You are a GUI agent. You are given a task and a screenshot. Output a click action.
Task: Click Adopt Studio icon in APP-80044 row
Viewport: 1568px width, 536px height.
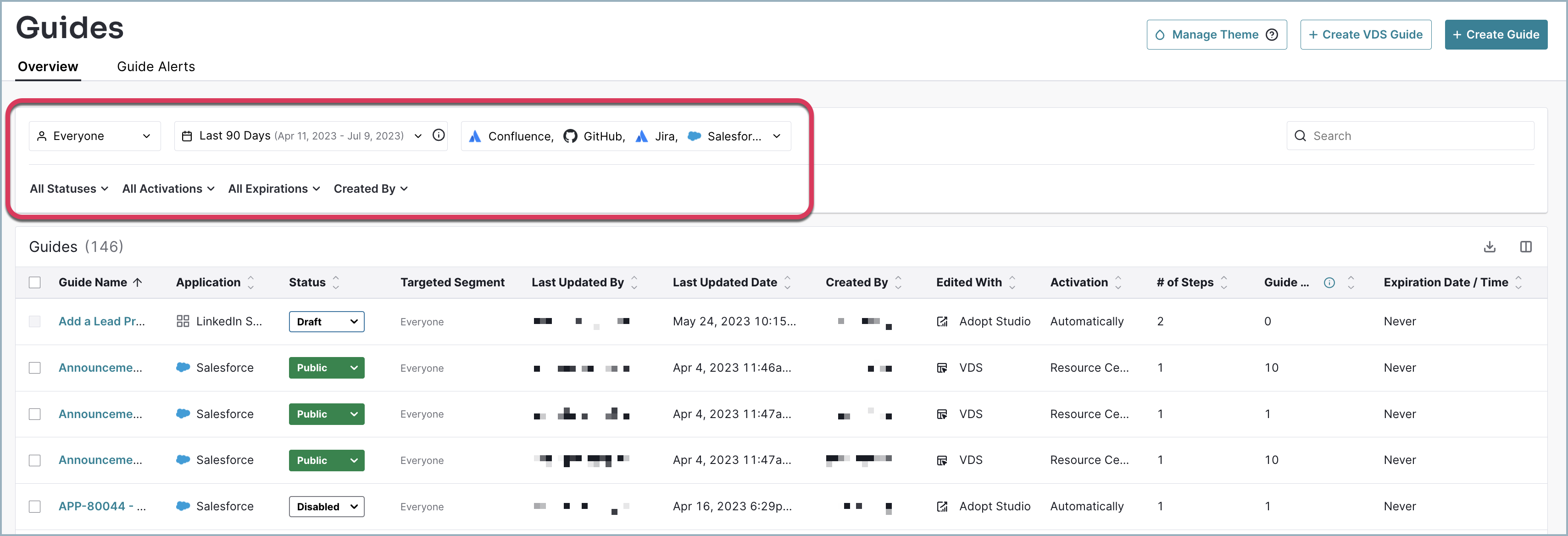[942, 507]
